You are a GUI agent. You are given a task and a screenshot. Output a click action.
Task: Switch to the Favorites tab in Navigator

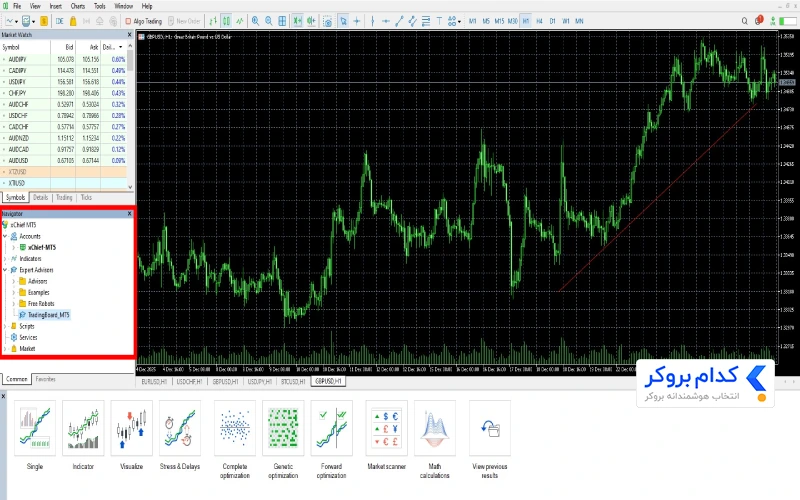coord(45,379)
